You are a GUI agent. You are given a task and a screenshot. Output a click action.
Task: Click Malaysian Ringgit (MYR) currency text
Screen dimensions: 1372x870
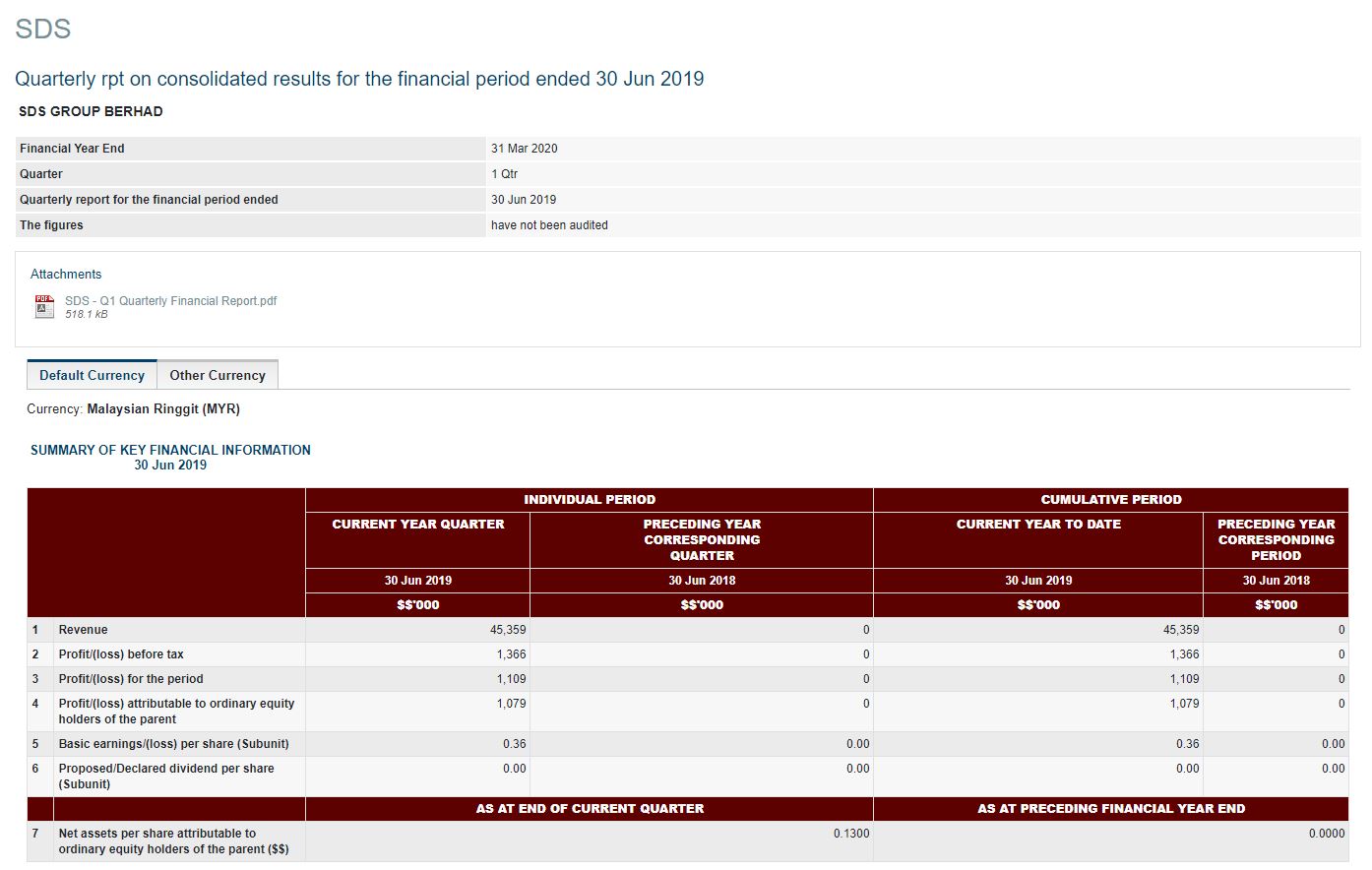163,408
